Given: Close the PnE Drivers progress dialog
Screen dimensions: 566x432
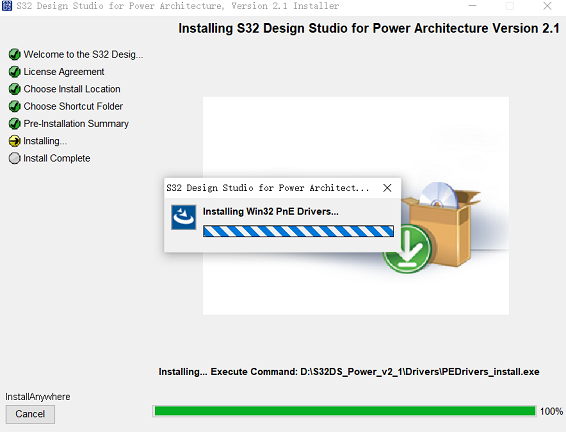Looking at the screenshot, I should click(x=387, y=188).
